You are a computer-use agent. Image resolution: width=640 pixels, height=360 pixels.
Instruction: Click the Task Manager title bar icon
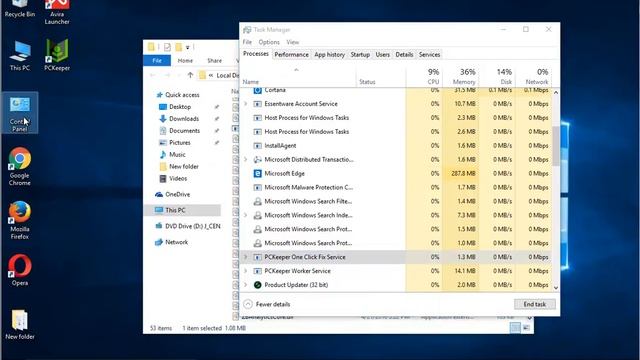point(247,30)
